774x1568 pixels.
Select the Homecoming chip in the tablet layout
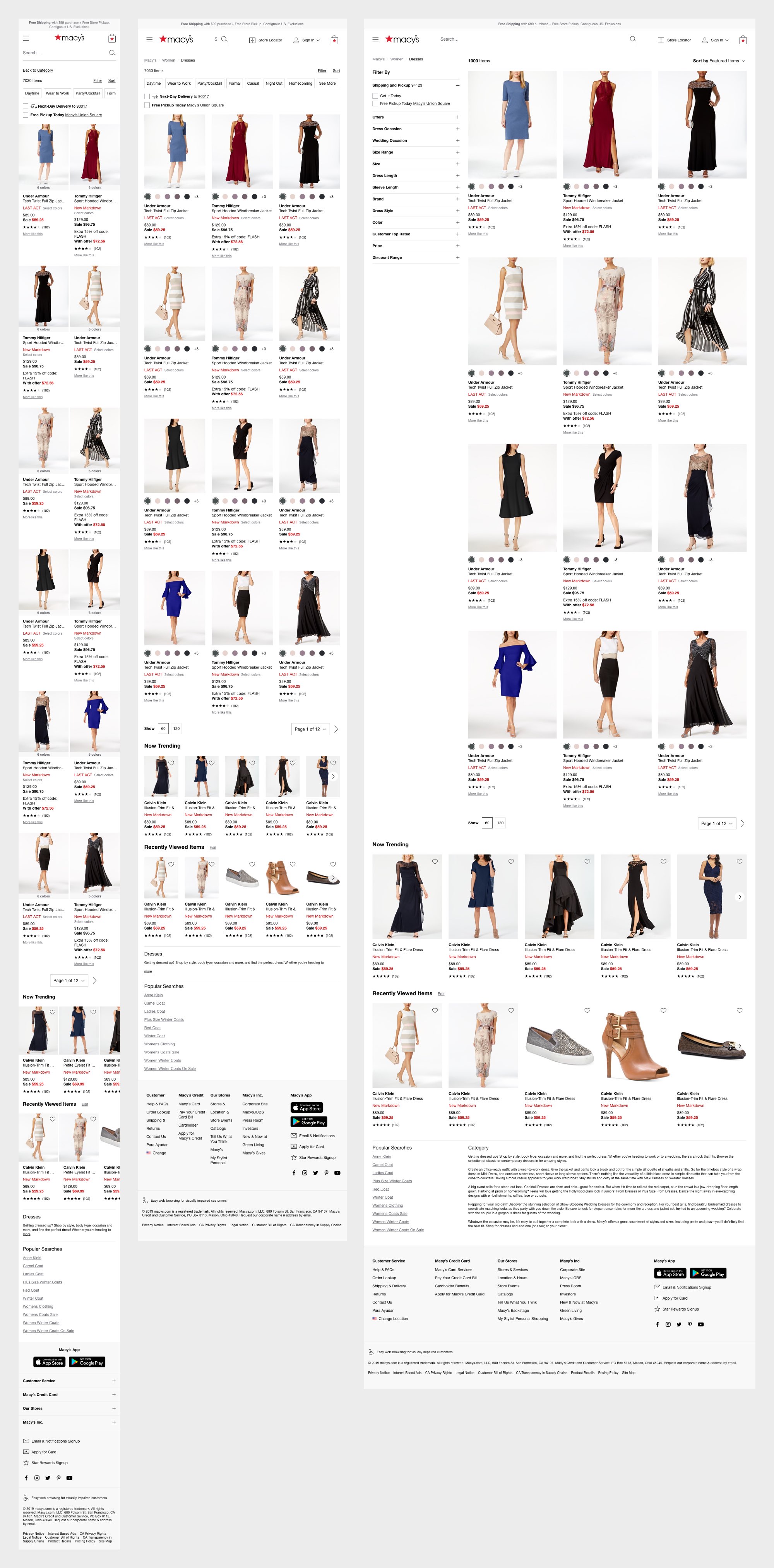point(301,83)
